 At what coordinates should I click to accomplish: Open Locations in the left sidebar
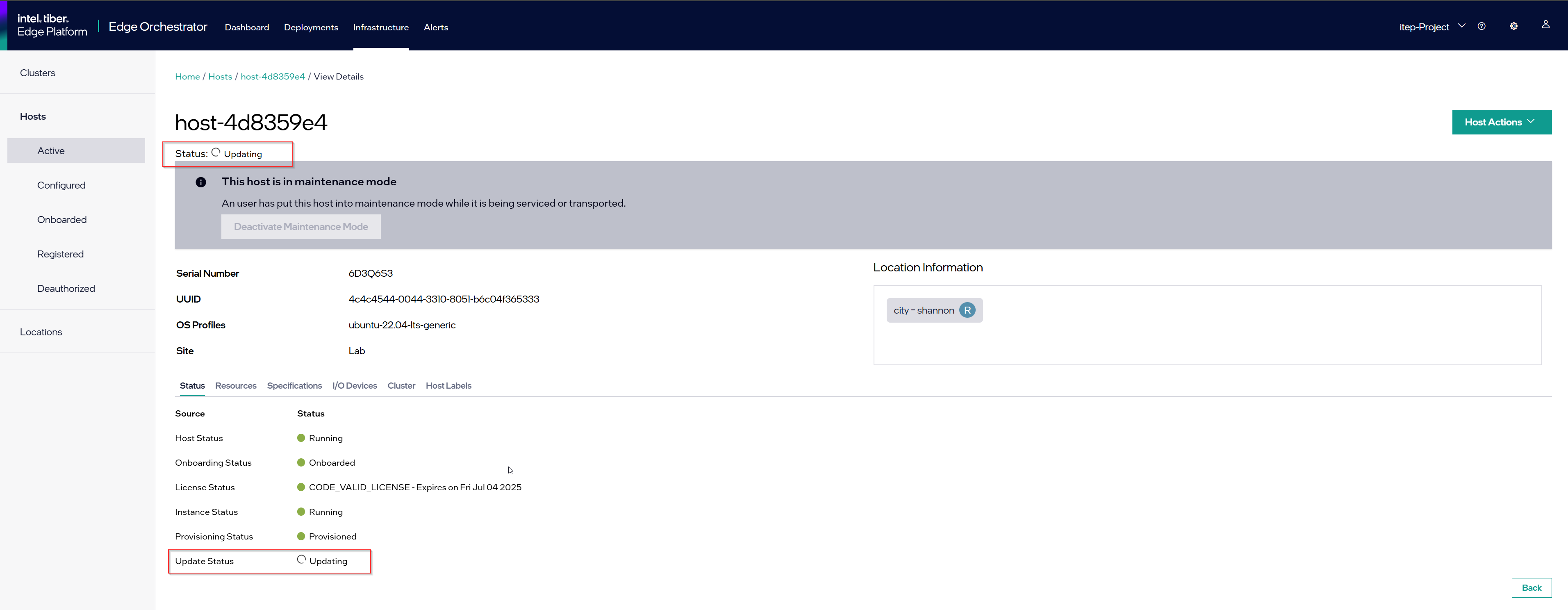(x=41, y=332)
